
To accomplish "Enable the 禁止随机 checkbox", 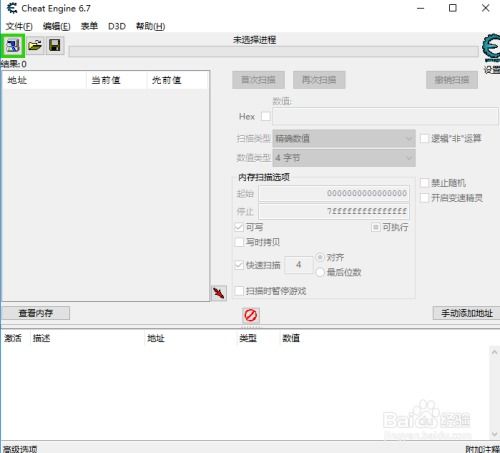I will point(424,183).
